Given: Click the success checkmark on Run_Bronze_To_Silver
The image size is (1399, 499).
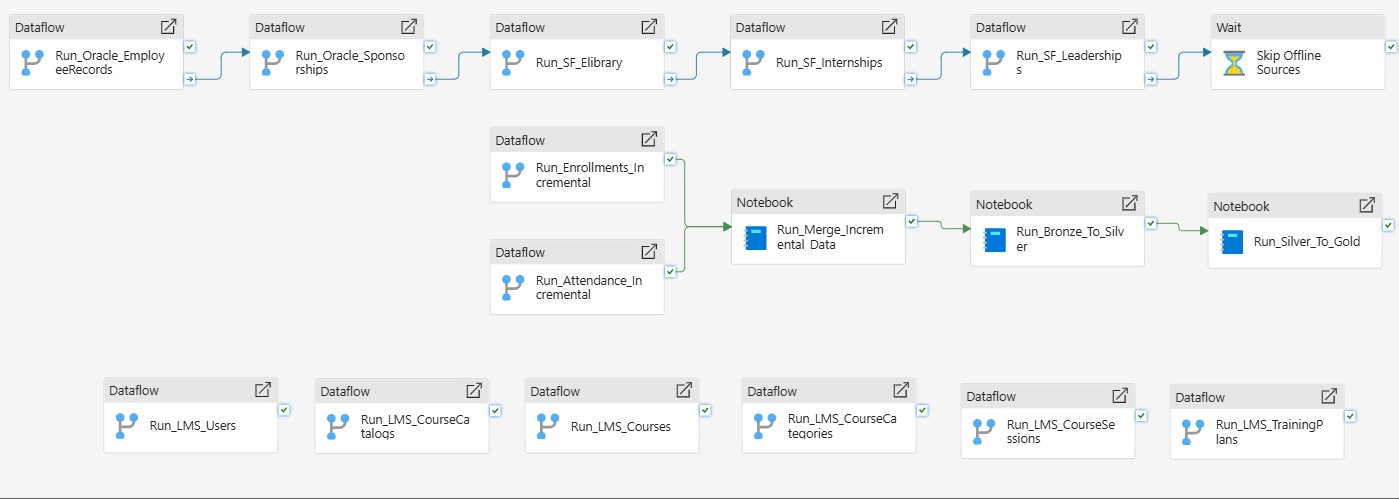Looking at the screenshot, I should (x=1151, y=222).
